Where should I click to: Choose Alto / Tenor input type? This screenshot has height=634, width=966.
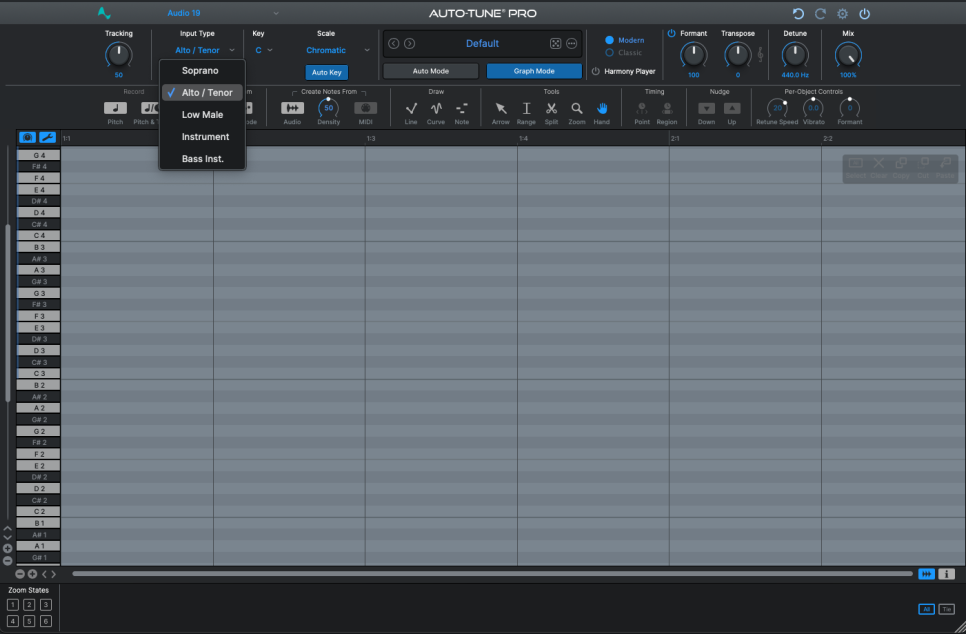(x=203, y=92)
